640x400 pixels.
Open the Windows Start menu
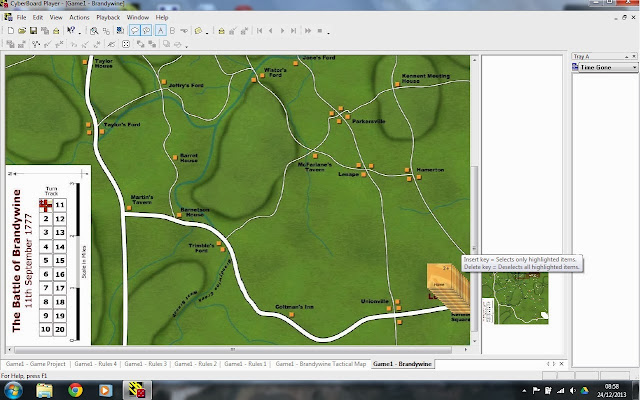pyautogui.click(x=13, y=391)
